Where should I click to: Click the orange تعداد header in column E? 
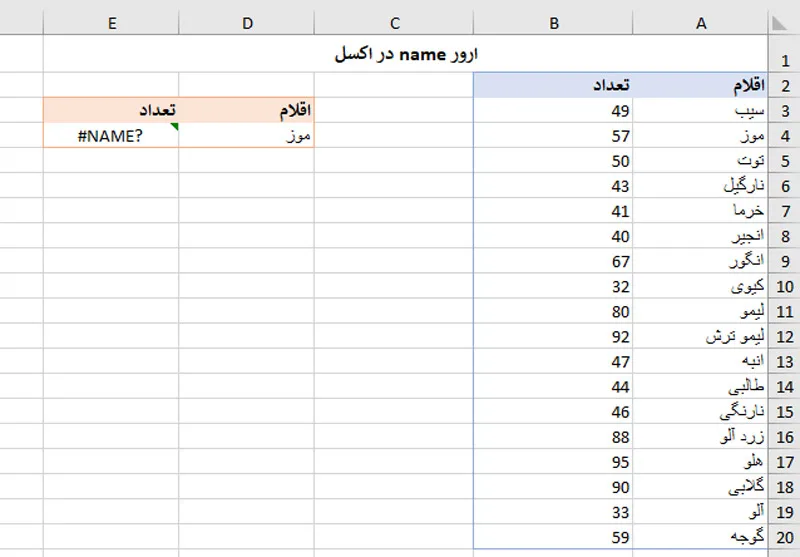[x=111, y=110]
